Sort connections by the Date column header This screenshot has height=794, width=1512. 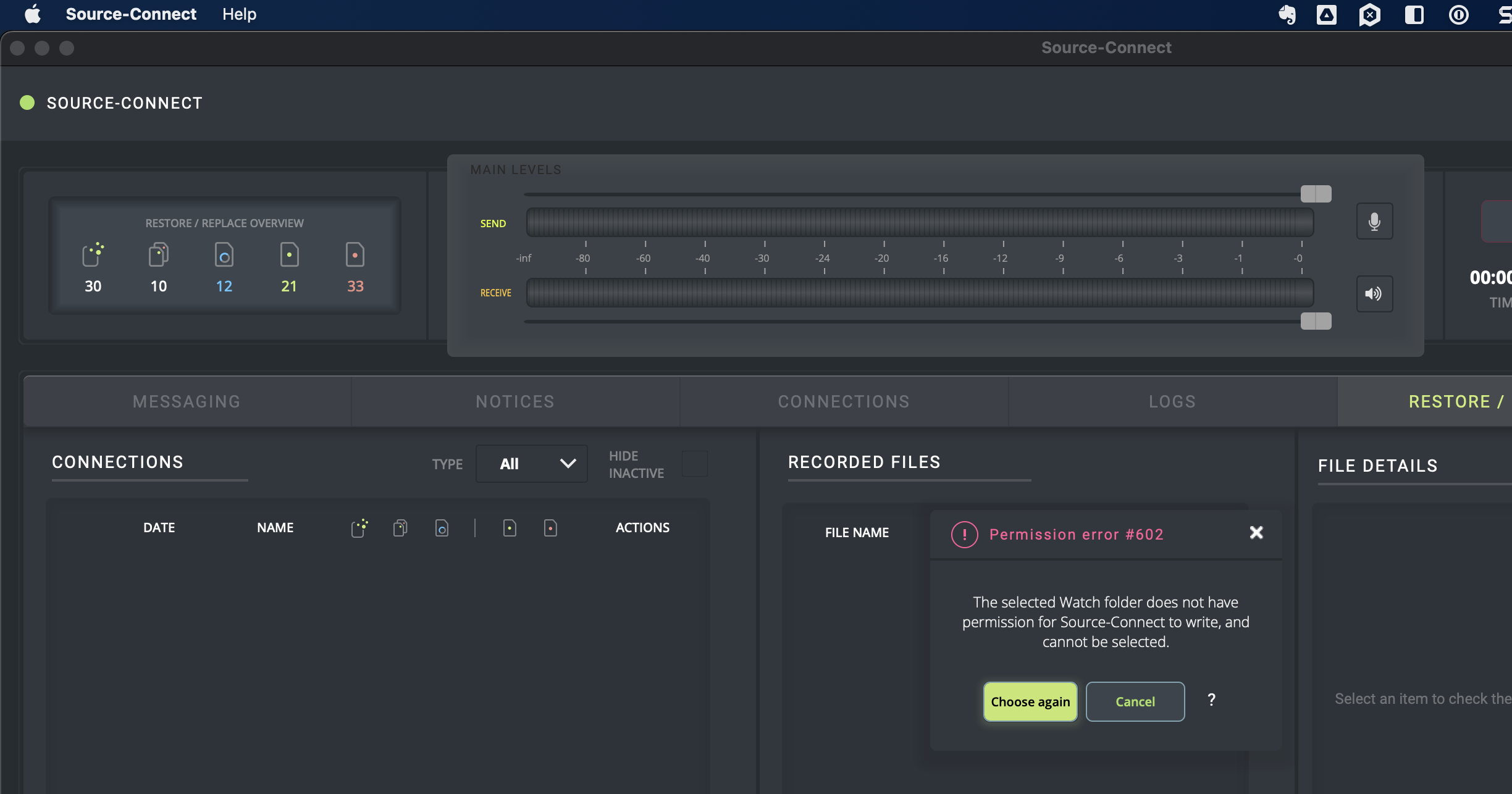pyautogui.click(x=159, y=528)
